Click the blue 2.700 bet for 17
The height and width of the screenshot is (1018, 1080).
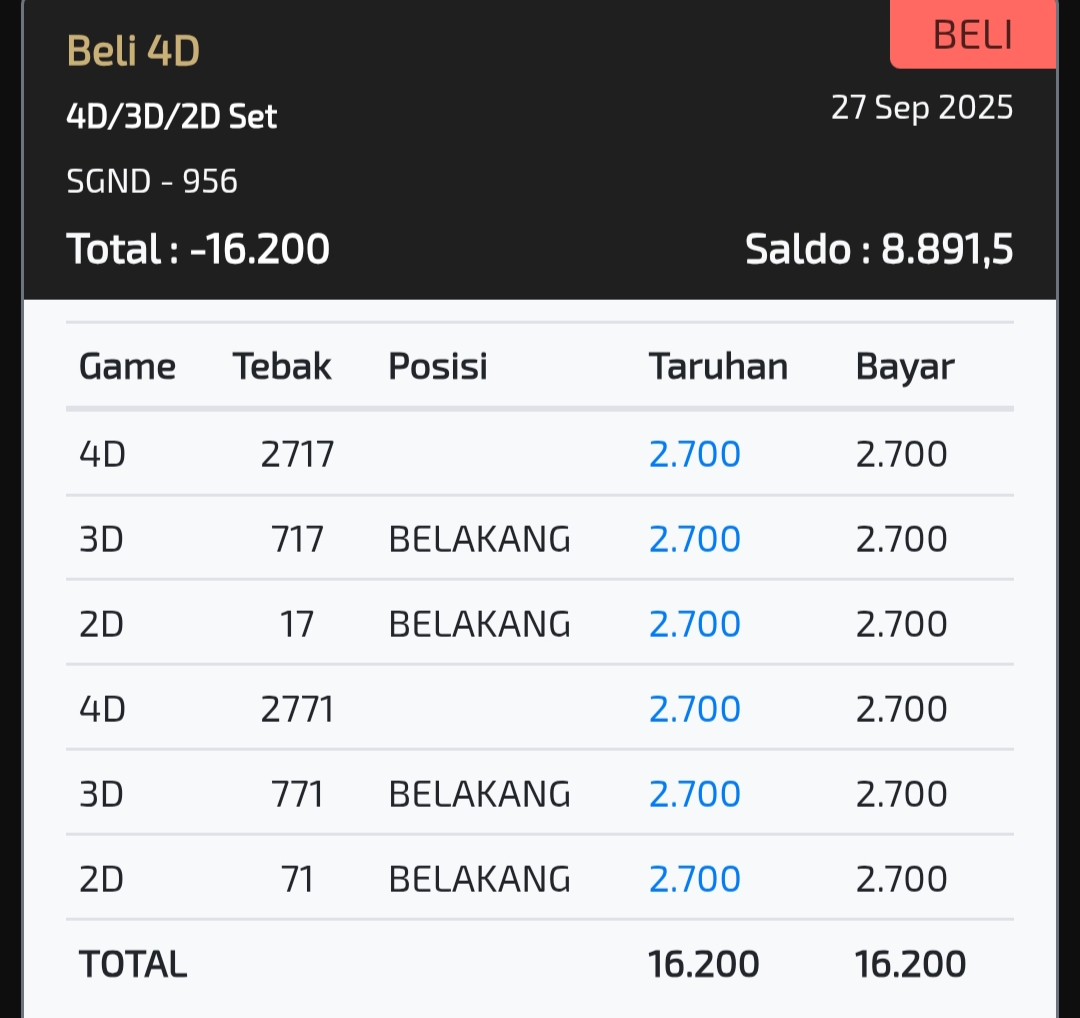[x=695, y=624]
